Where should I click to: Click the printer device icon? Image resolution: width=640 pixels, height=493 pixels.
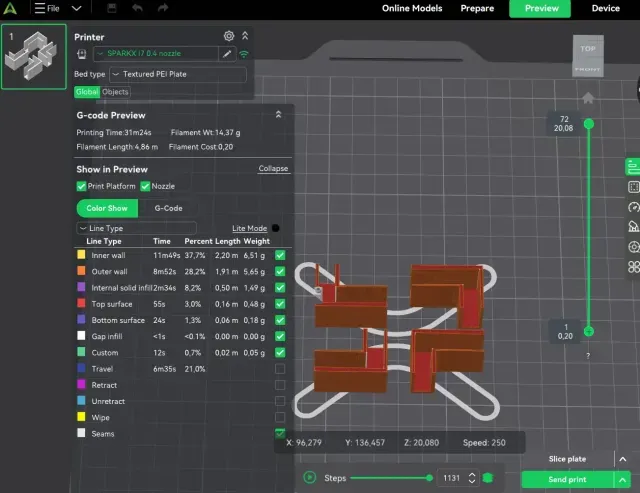[x=82, y=53]
